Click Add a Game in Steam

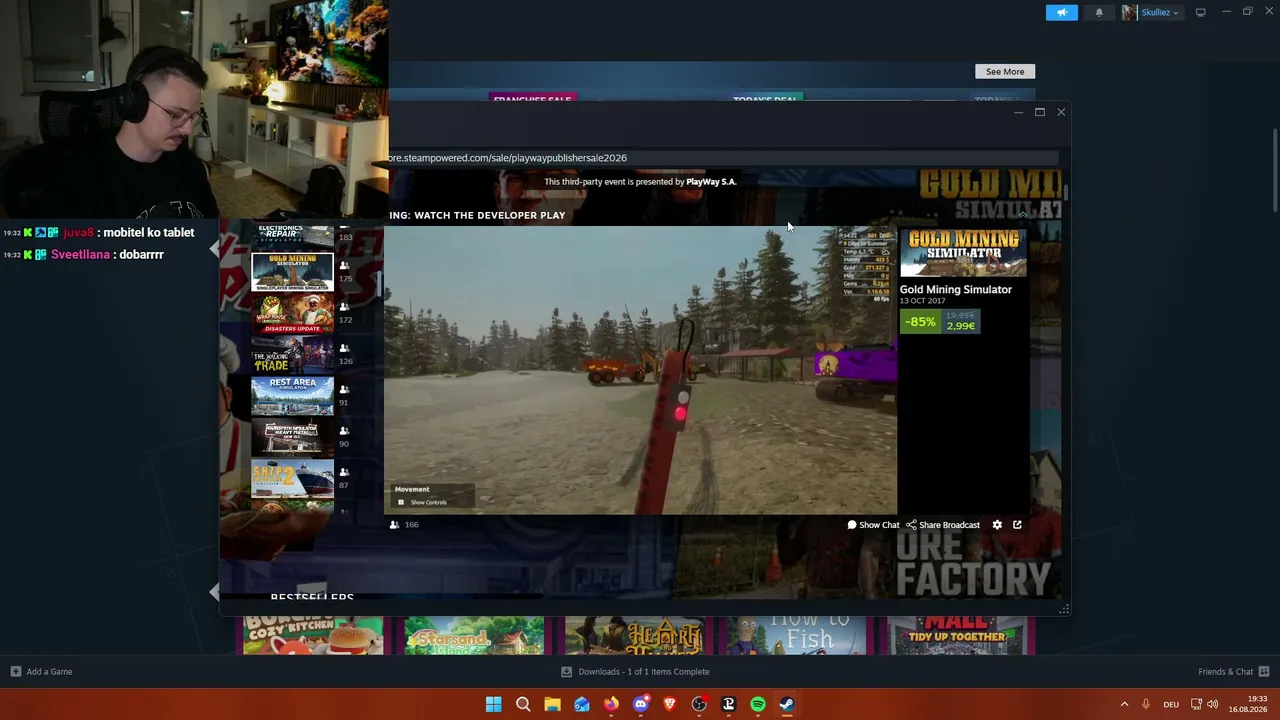click(41, 672)
